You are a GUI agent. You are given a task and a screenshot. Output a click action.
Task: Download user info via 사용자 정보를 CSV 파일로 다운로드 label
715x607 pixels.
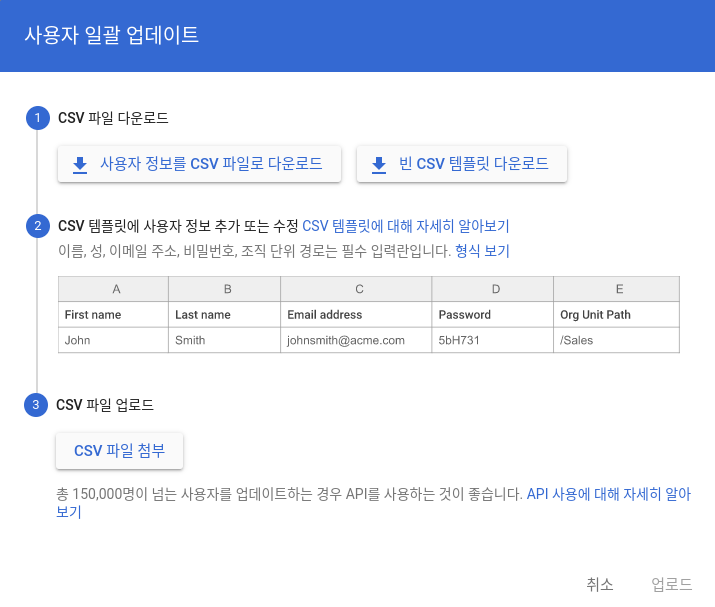click(x=211, y=164)
